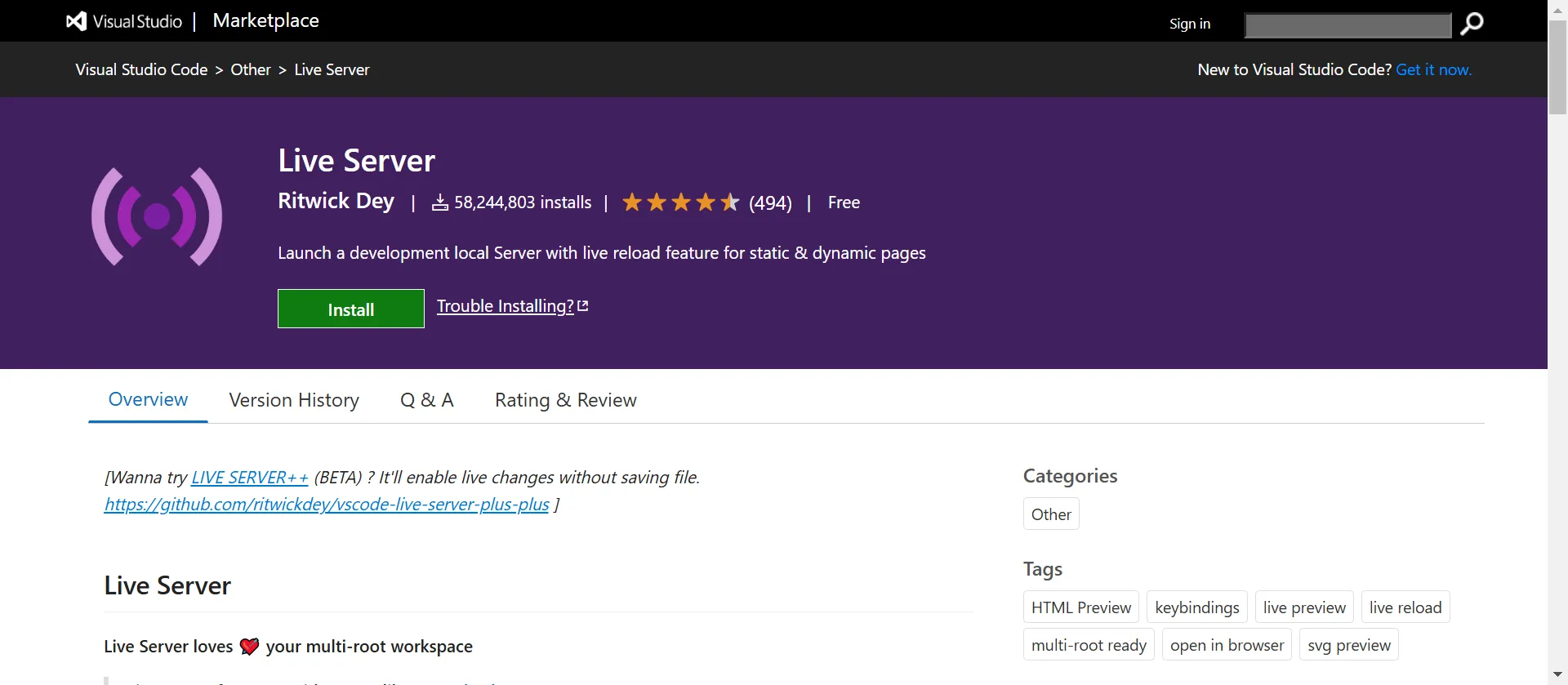Click the multi-root workspace line
1568x685 pixels.
(288, 647)
